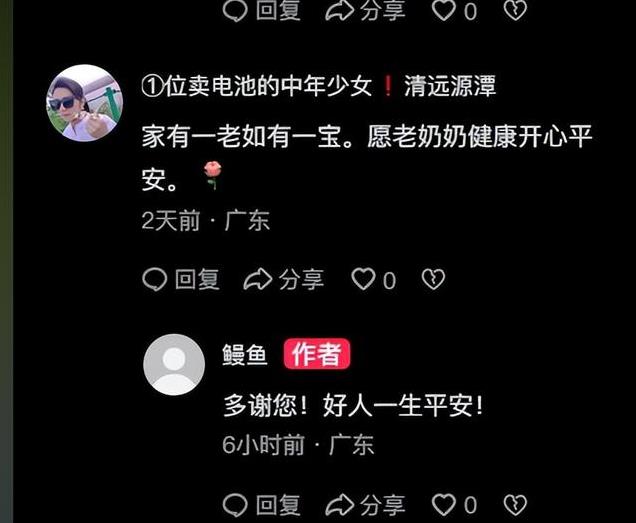Share the reply from 鳗鱼
This screenshot has height=523, width=636.
[x=365, y=505]
